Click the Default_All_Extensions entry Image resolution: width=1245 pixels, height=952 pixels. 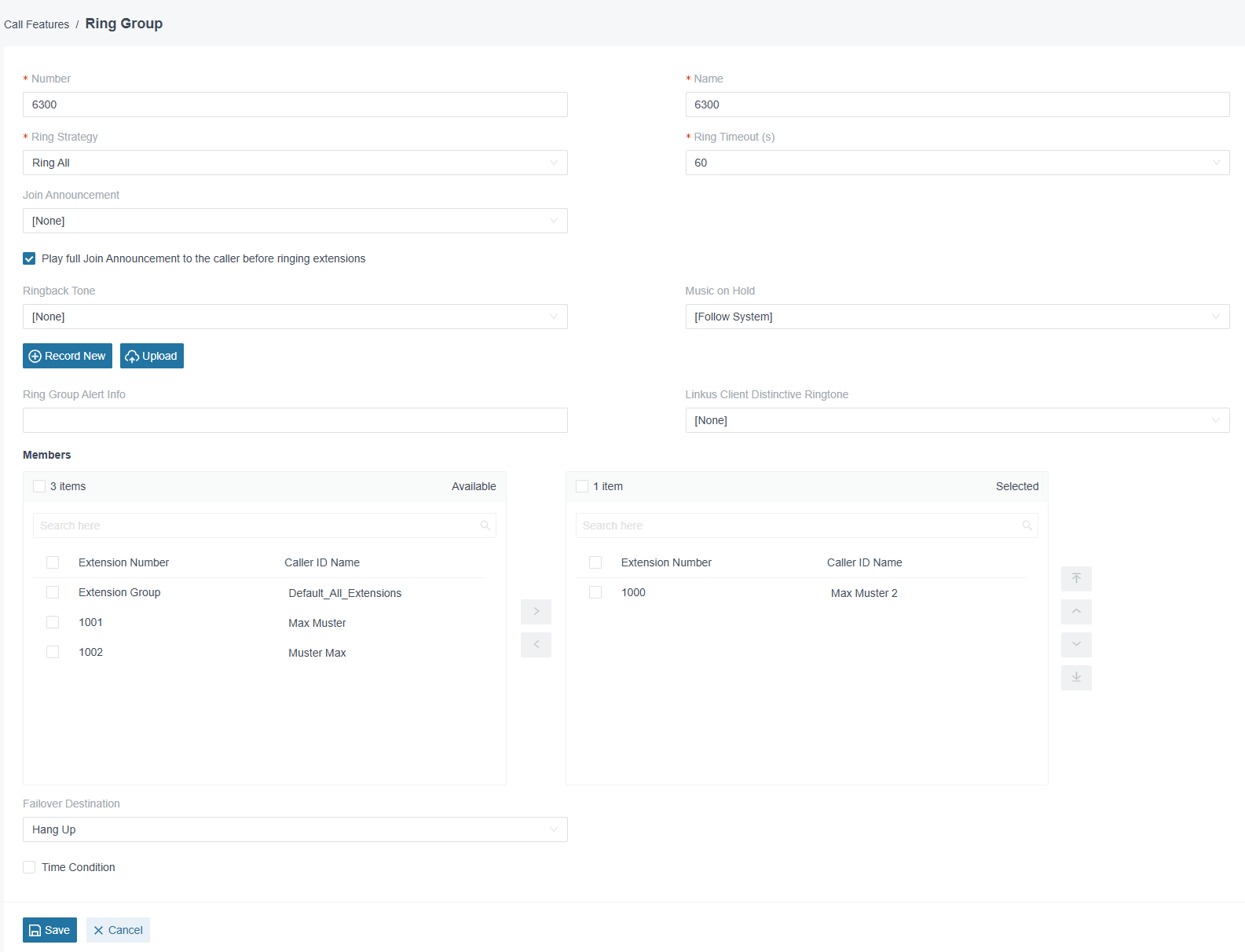pos(345,593)
